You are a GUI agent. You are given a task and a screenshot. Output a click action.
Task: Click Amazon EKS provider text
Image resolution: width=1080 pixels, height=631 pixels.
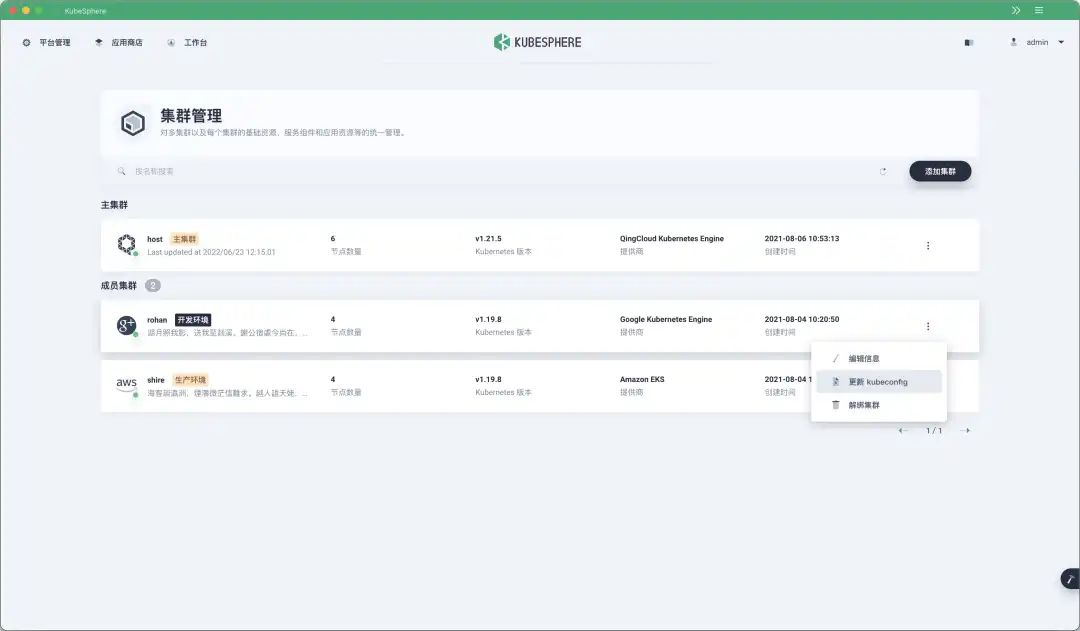(x=642, y=379)
